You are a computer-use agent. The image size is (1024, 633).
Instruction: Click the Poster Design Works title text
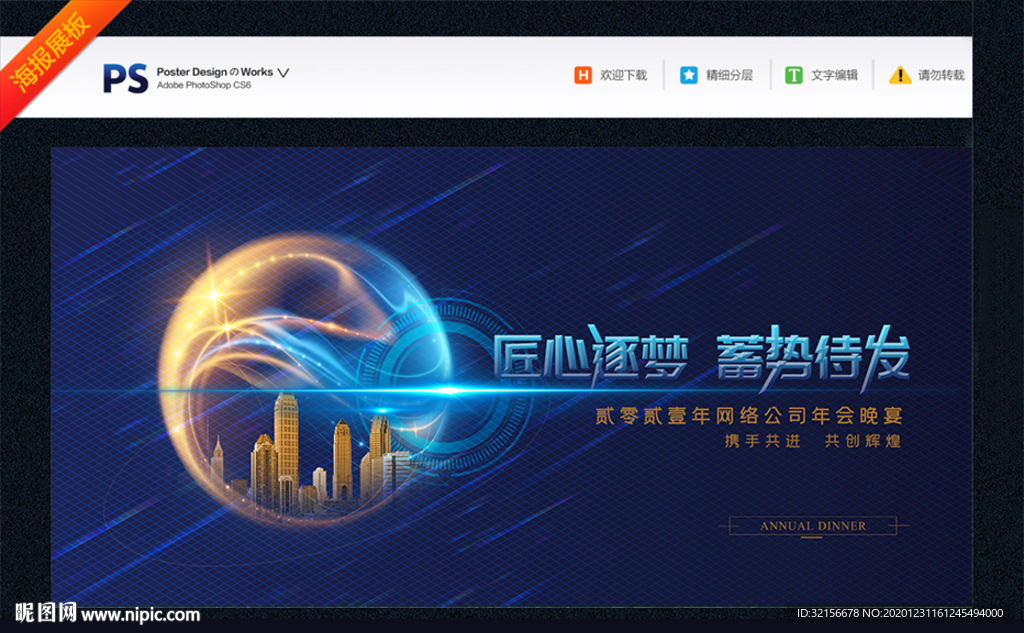[214, 72]
